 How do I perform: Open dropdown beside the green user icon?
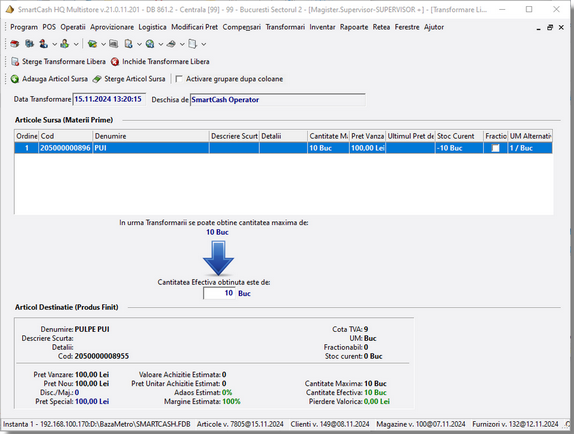click(x=76, y=44)
